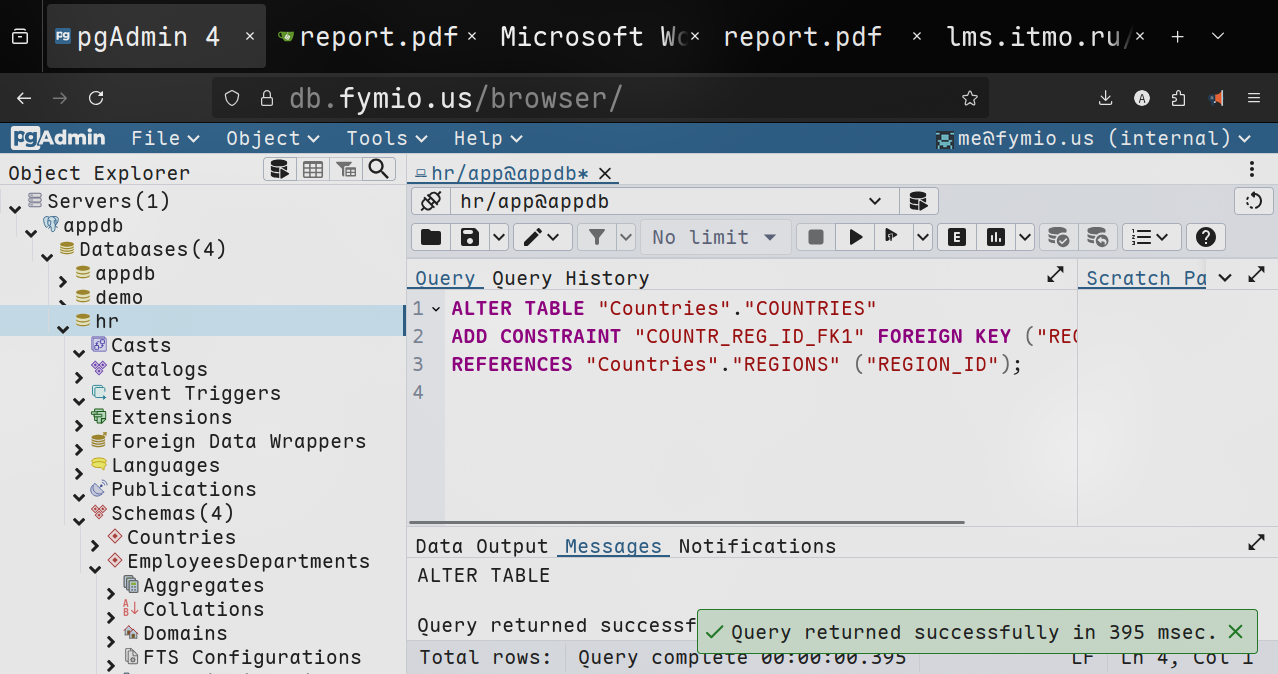Click the Explain Analyze chart icon
The width and height of the screenshot is (1278, 674).
tap(995, 237)
